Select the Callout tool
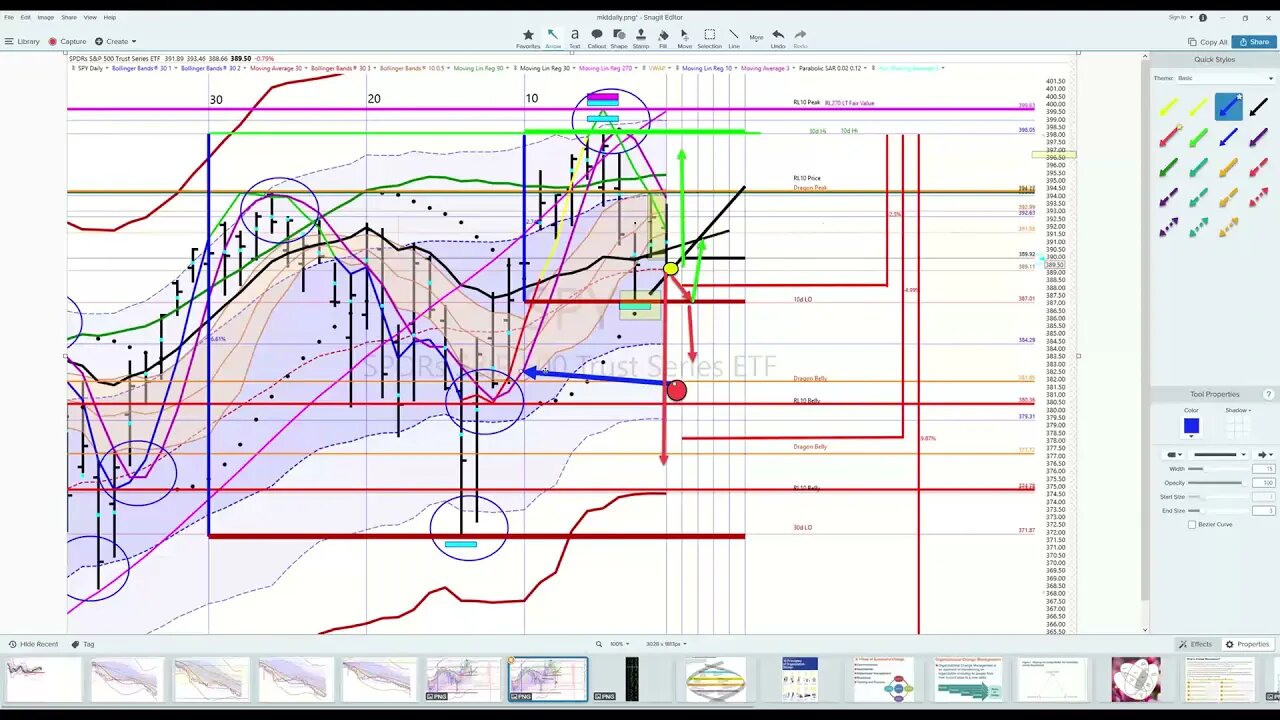The height and width of the screenshot is (720, 1280). click(597, 39)
